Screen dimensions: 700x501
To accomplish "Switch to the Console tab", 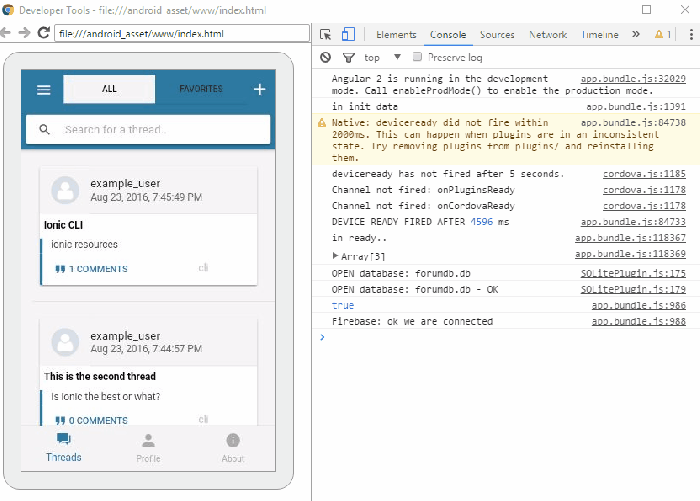I will (x=448, y=34).
